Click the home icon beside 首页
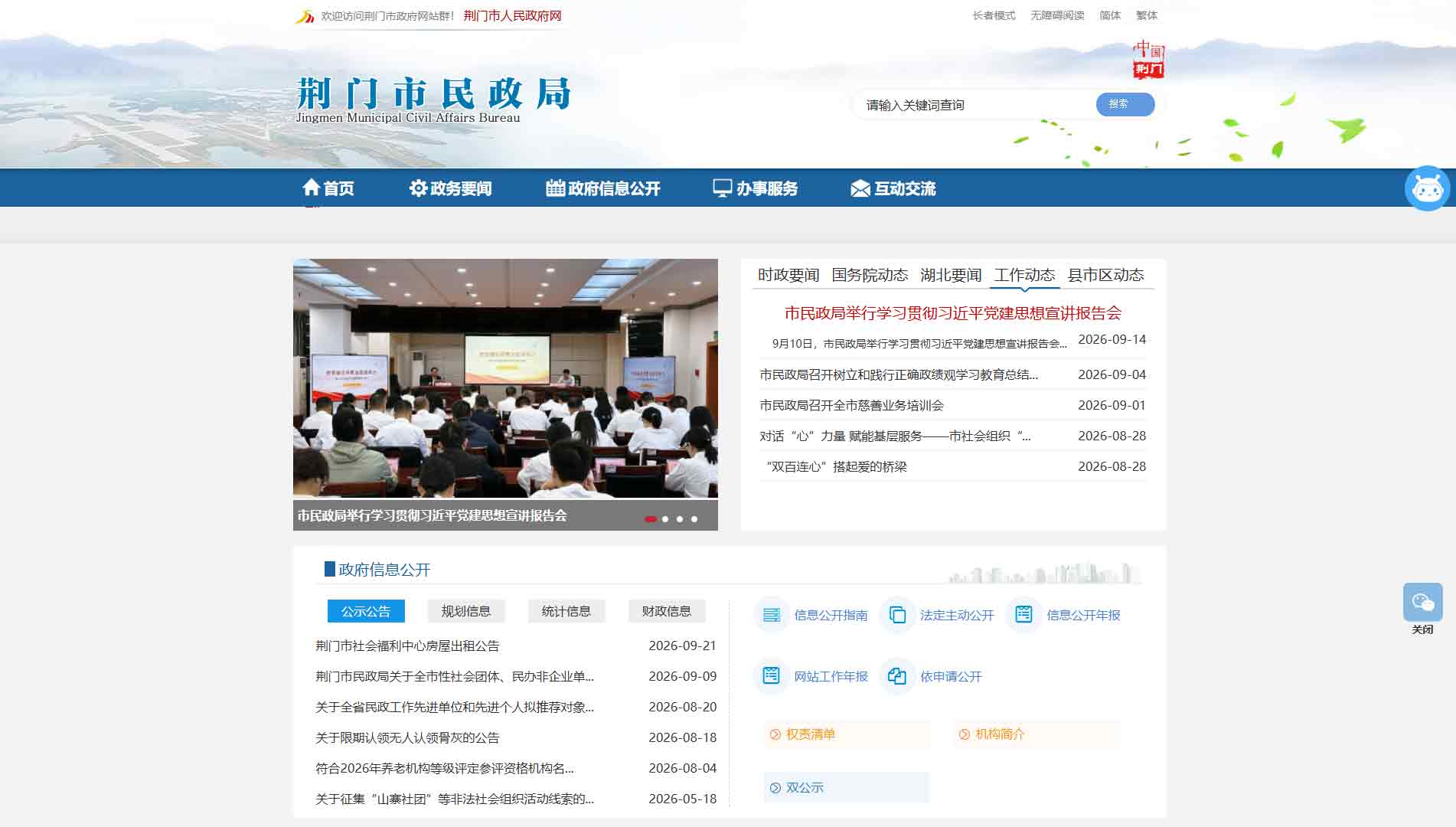1456x827 pixels. pos(311,188)
